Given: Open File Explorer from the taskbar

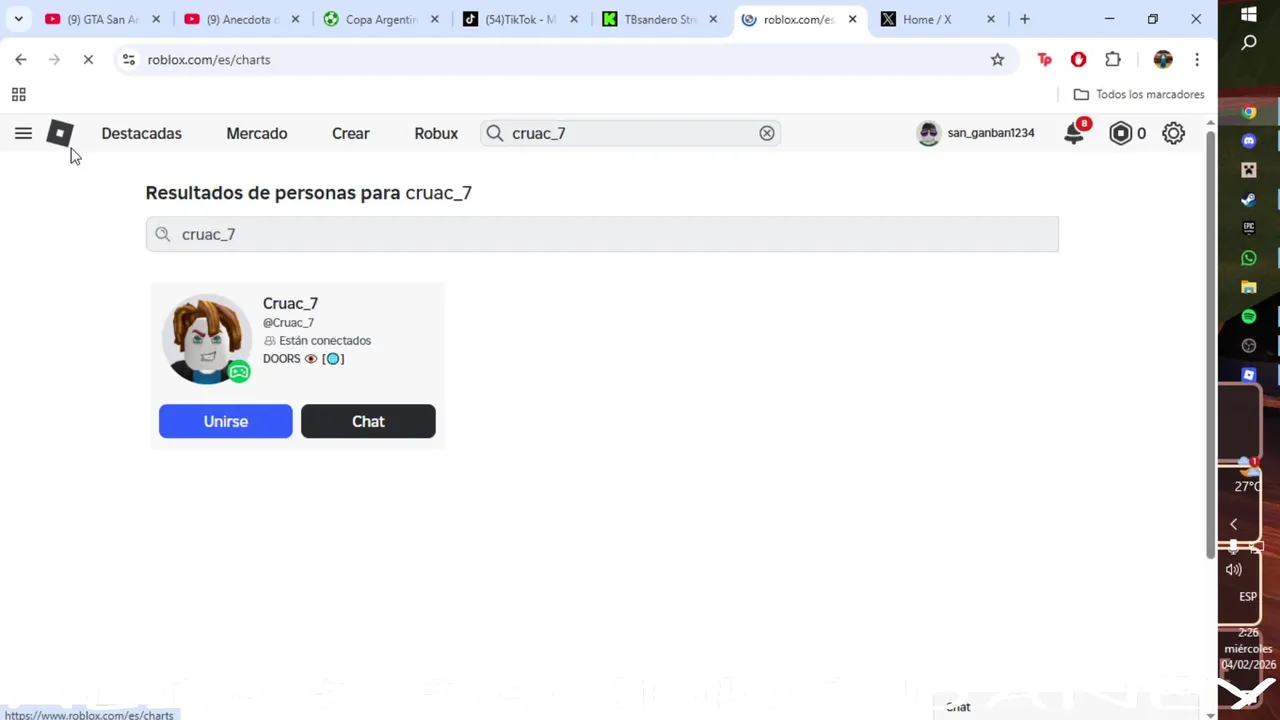Looking at the screenshot, I should coord(1249,287).
